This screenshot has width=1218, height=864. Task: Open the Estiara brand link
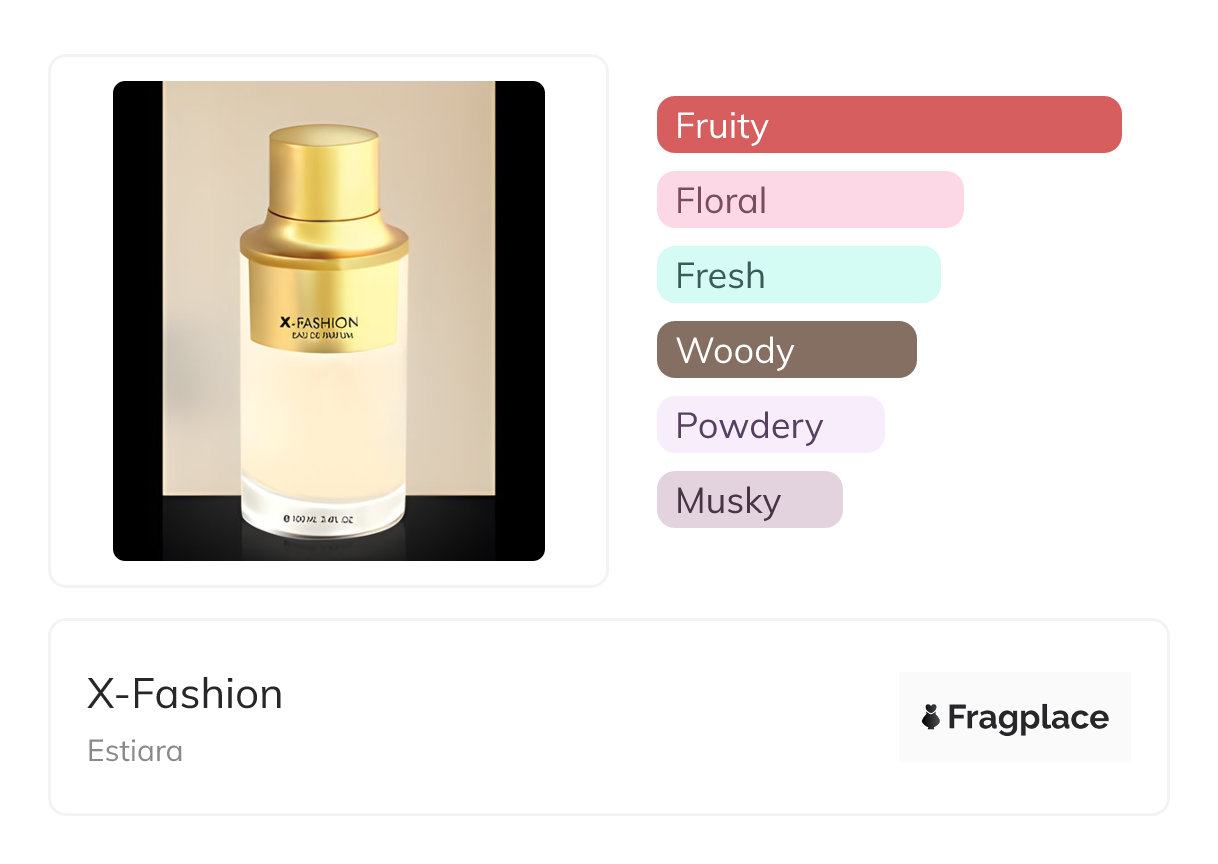(135, 751)
